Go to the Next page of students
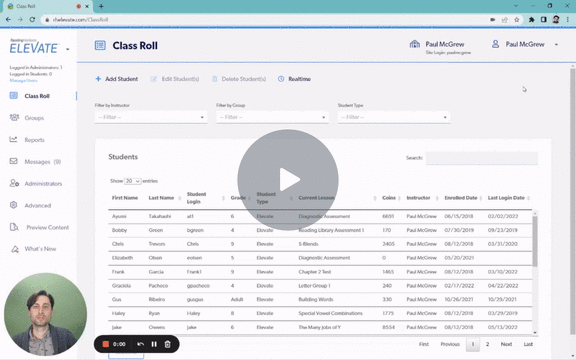The image size is (576, 360). pyautogui.click(x=506, y=344)
